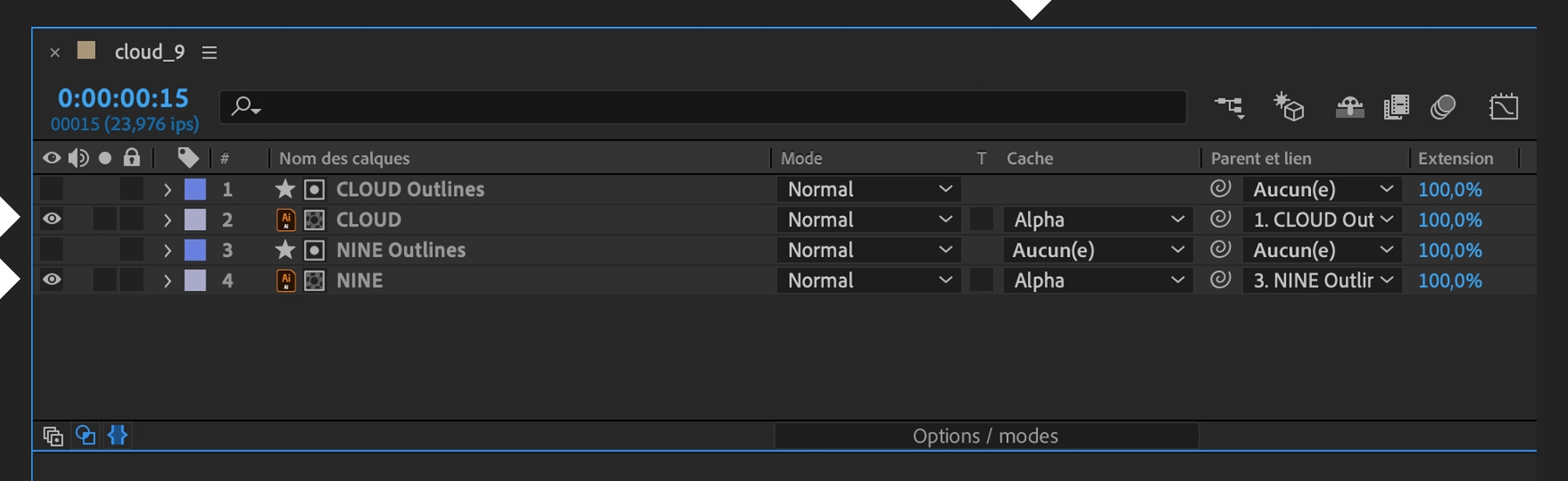Show the CLOUD Outlines layer

(51, 189)
